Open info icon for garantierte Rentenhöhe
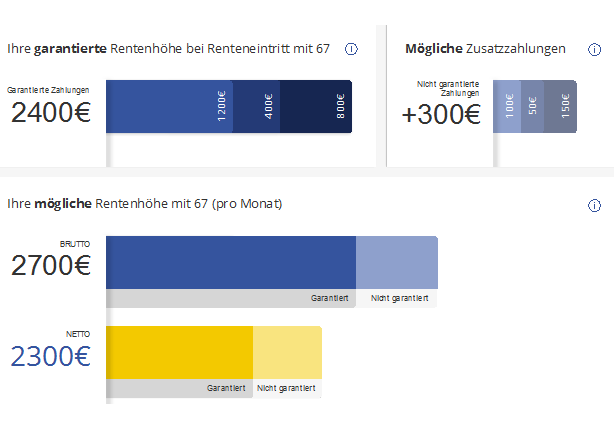Screen dimensions: 614x429 point(351,49)
